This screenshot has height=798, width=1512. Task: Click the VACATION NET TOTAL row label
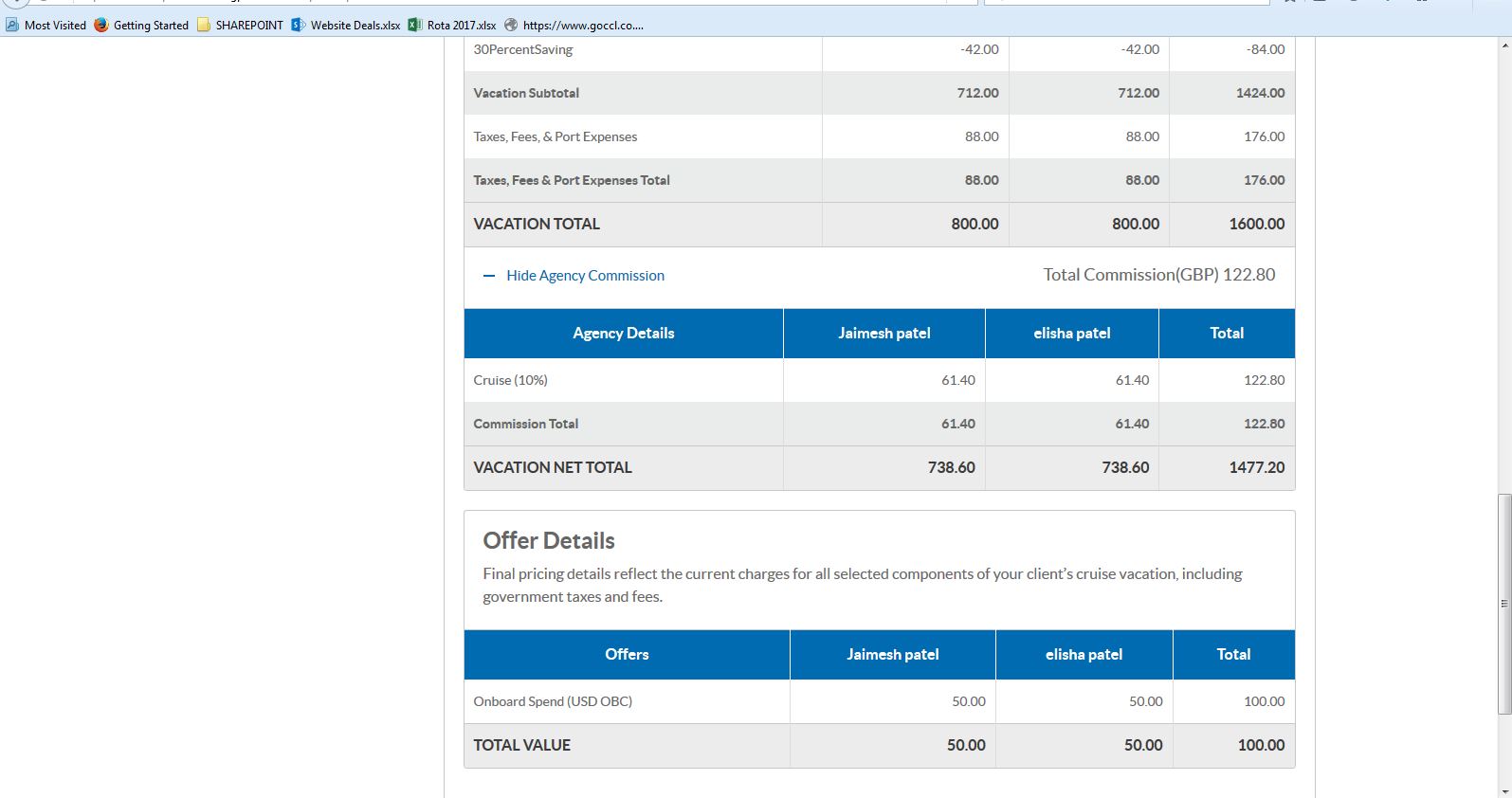553,467
